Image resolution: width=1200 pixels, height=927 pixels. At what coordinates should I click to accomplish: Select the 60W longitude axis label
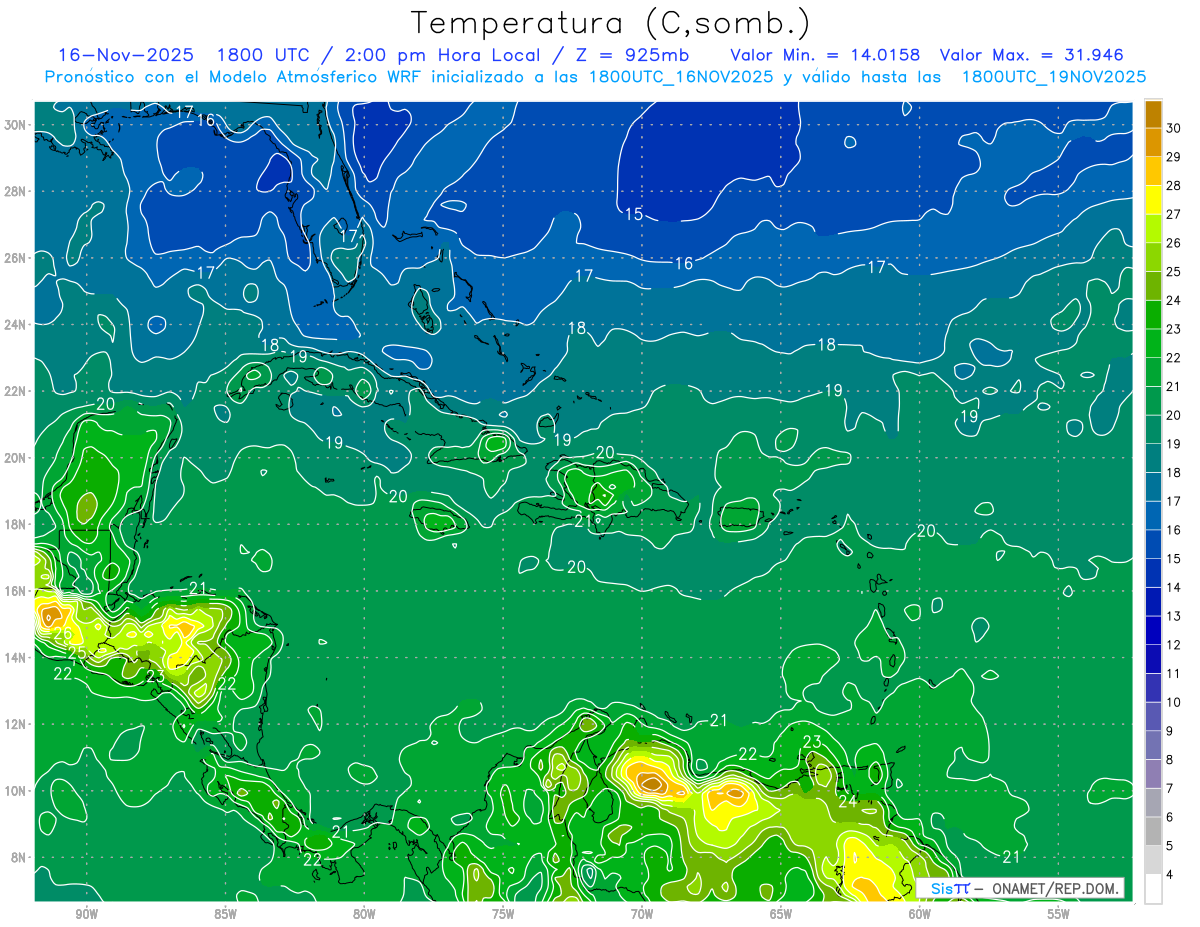pos(920,914)
